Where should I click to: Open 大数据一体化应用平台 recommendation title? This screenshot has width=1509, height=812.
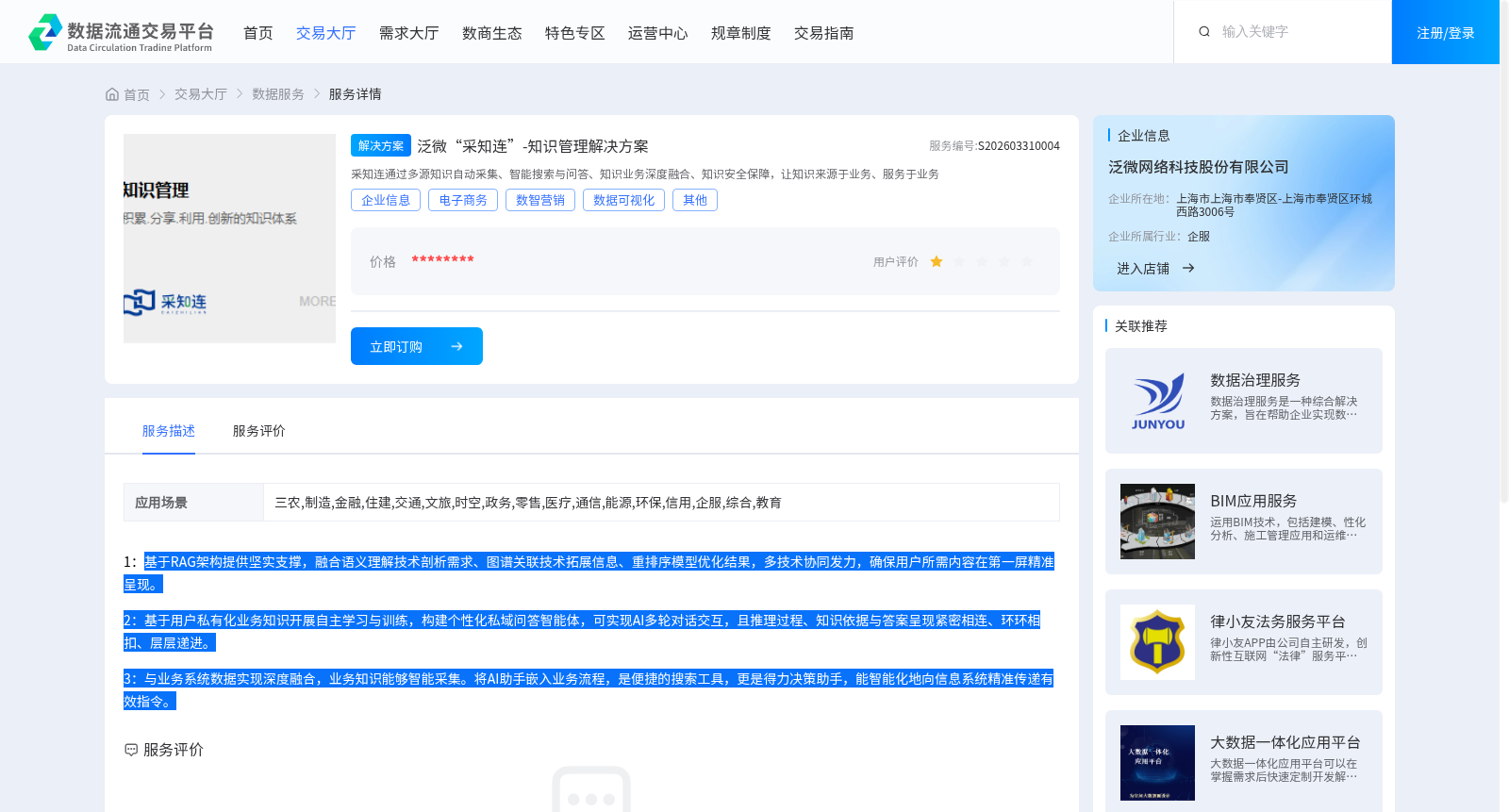1285,742
